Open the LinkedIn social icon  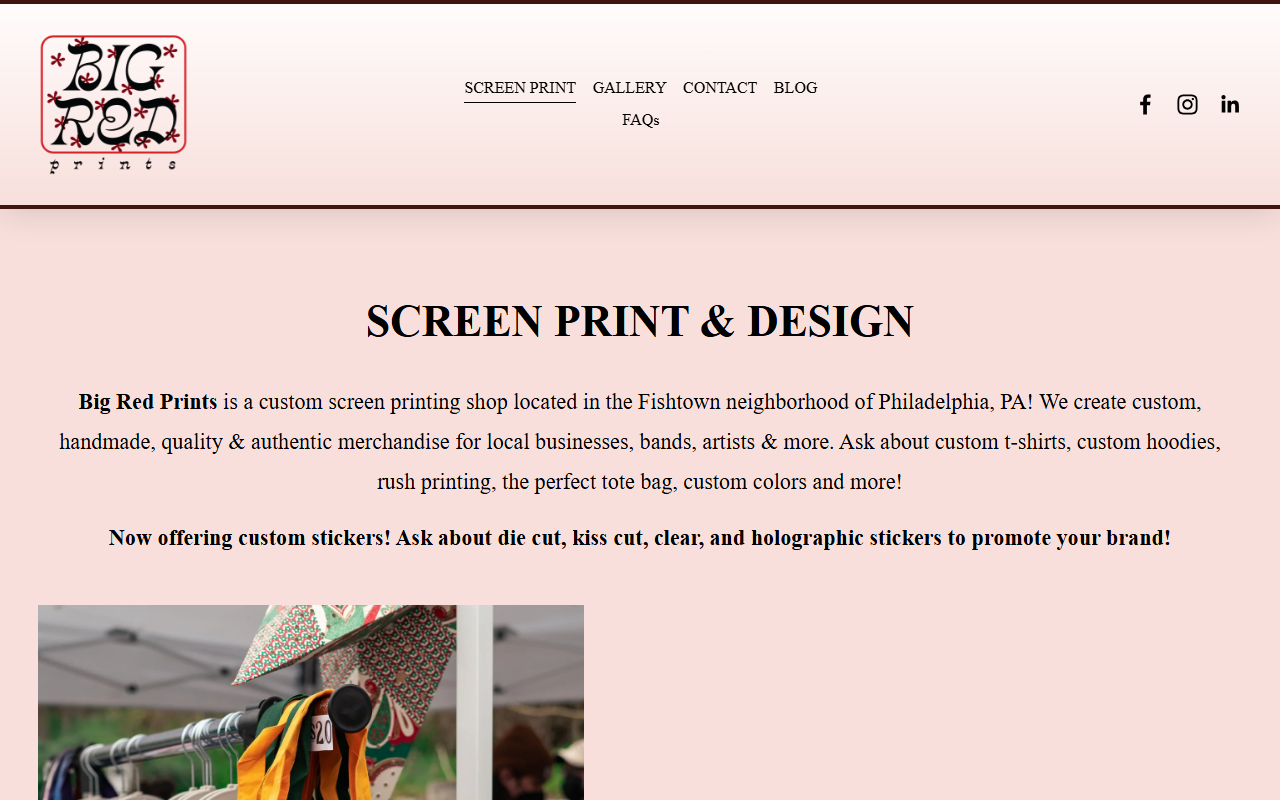tap(1230, 104)
